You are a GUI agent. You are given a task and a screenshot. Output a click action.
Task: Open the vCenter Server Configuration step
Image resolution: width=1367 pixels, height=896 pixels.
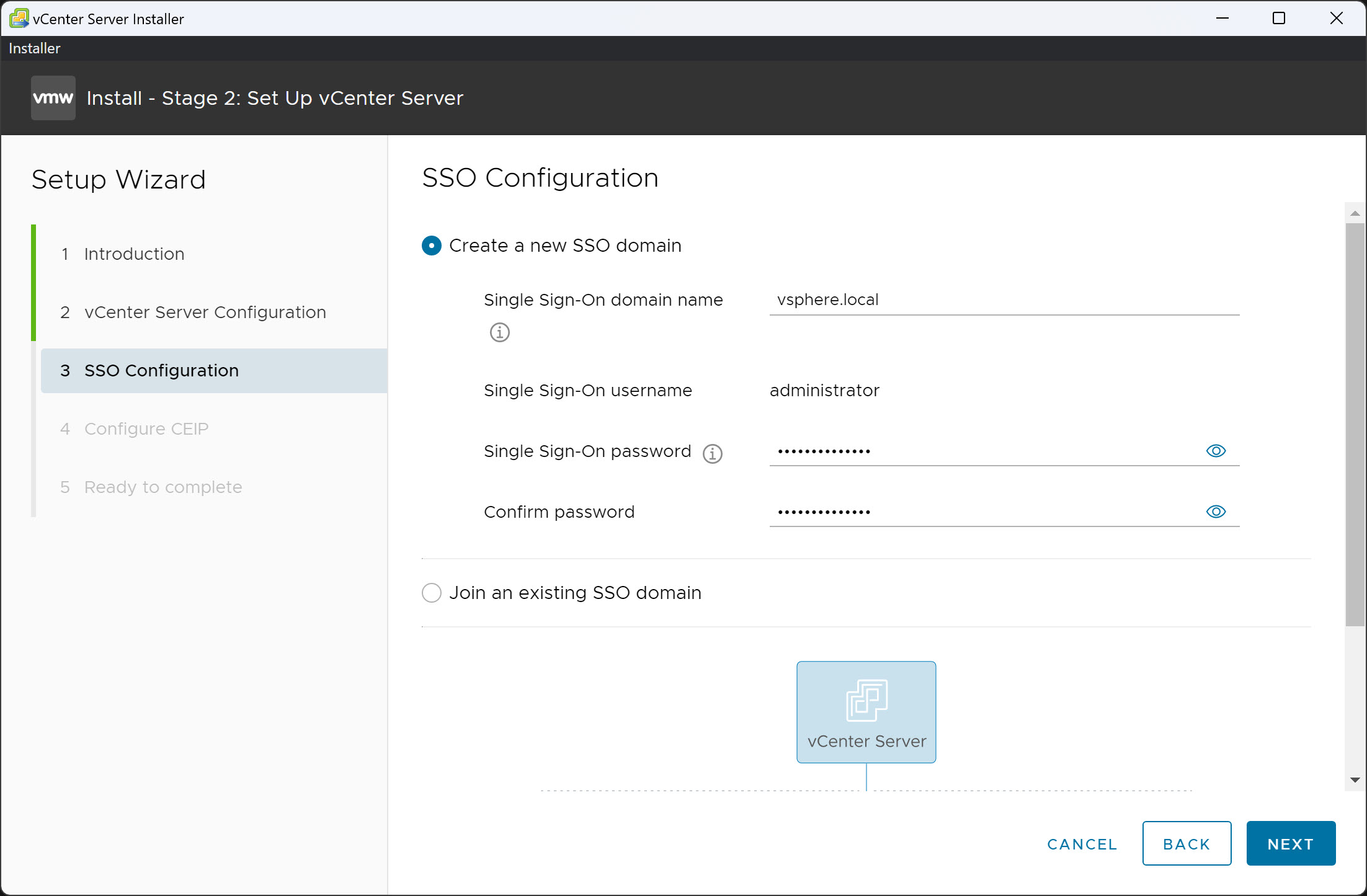point(205,312)
